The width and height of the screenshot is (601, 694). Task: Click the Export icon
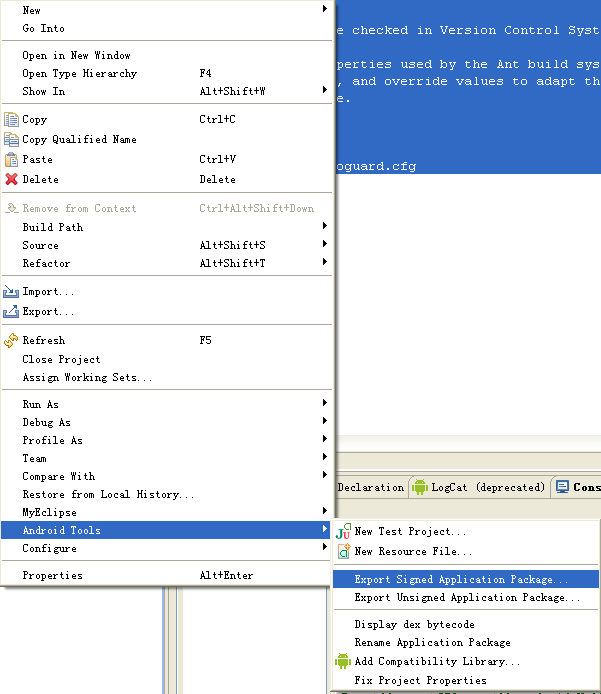pyautogui.click(x=11, y=312)
